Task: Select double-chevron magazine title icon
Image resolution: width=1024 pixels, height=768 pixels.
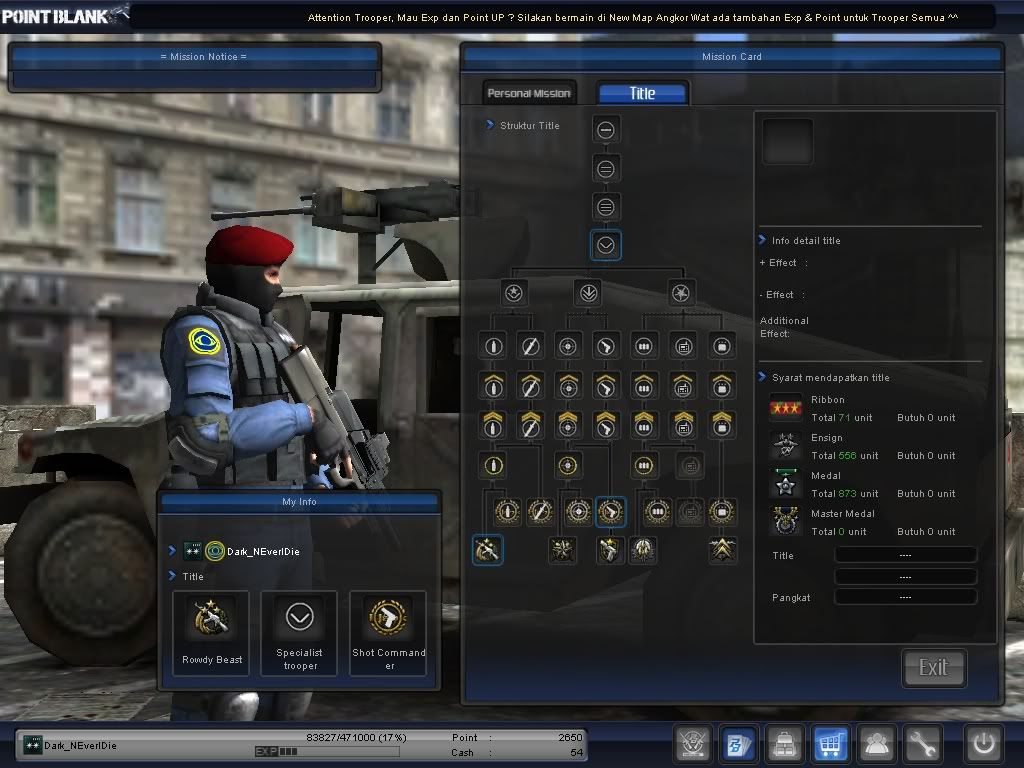Action: pos(644,425)
